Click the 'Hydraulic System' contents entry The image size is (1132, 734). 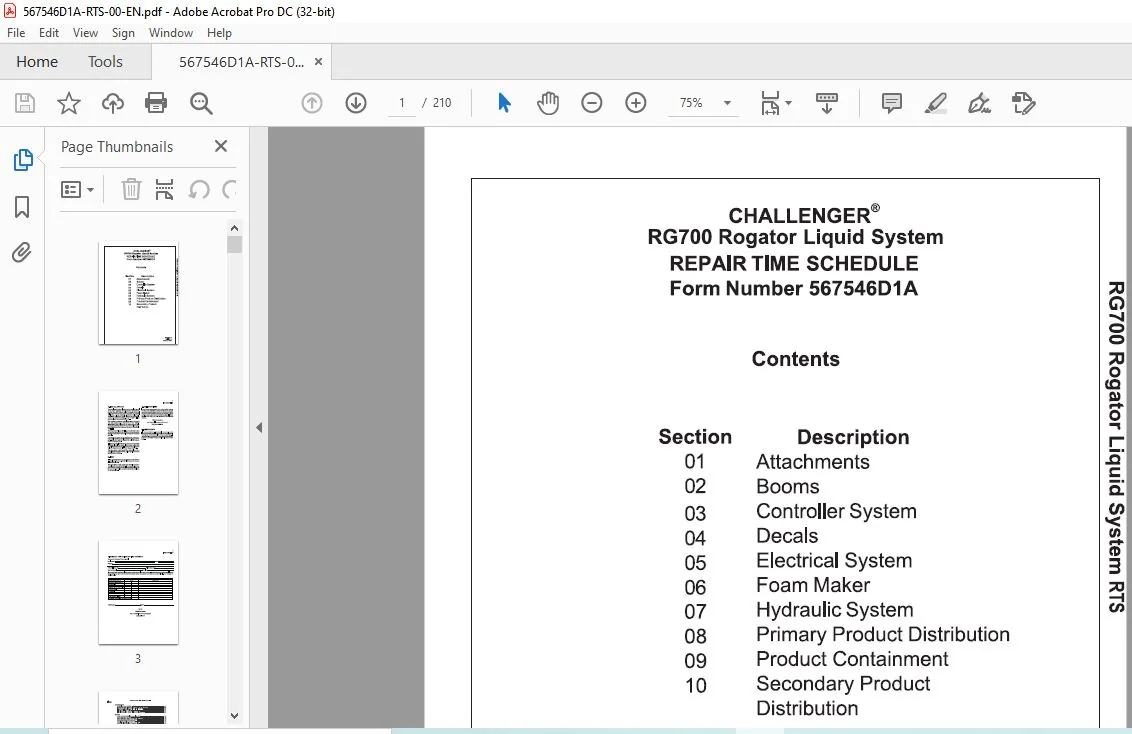tap(835, 610)
